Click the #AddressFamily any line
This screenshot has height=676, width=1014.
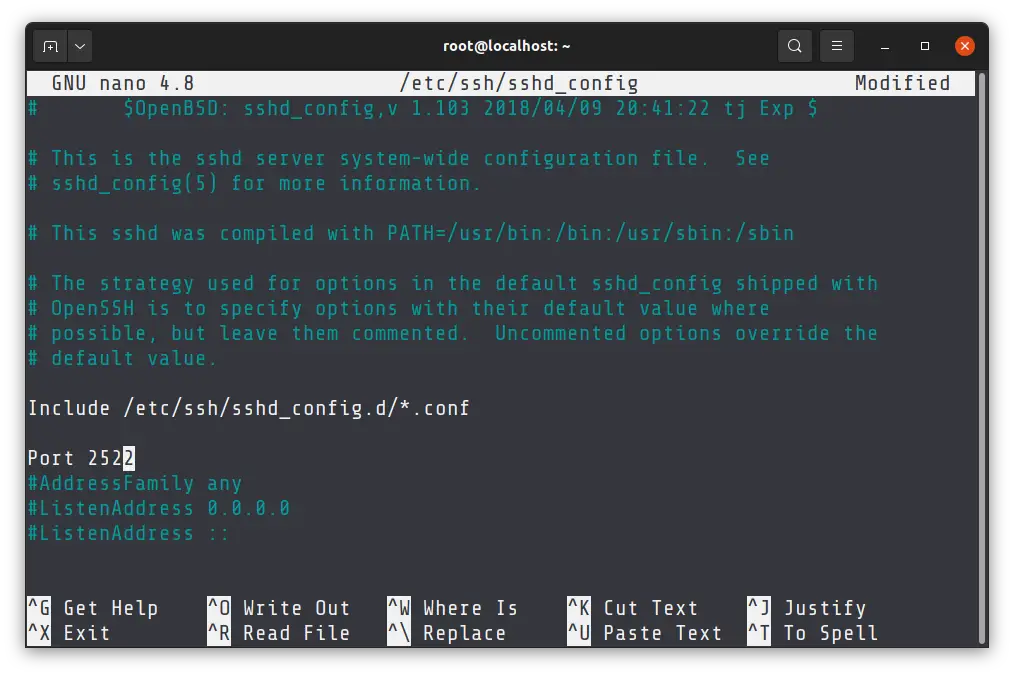click(x=134, y=483)
